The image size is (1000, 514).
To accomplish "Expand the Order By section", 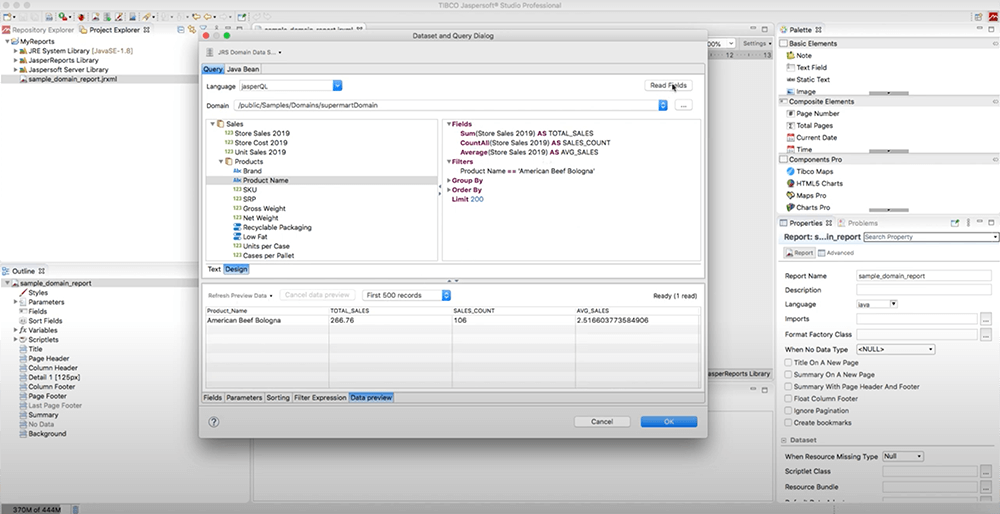I will (448, 190).
